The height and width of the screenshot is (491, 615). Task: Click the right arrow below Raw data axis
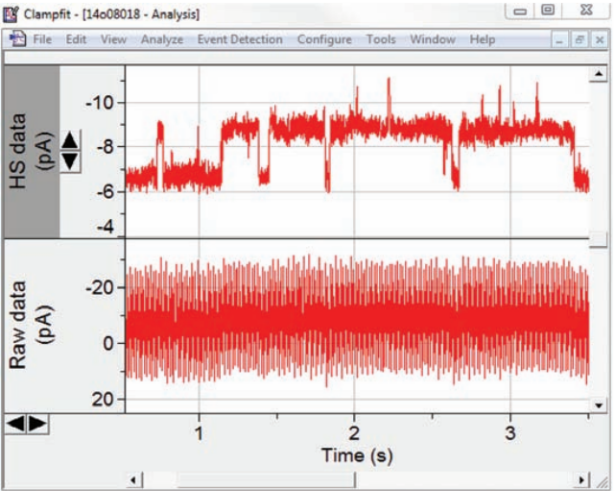[x=37, y=424]
